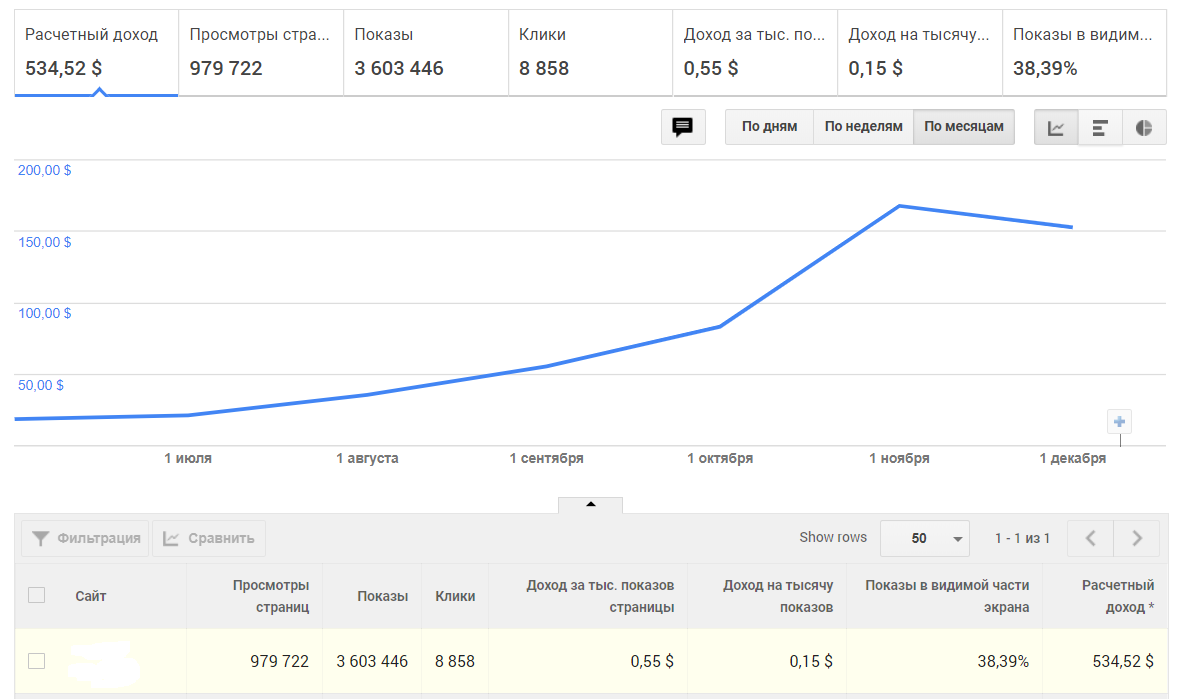Click the 200,00 $ axis label

pyautogui.click(x=44, y=170)
